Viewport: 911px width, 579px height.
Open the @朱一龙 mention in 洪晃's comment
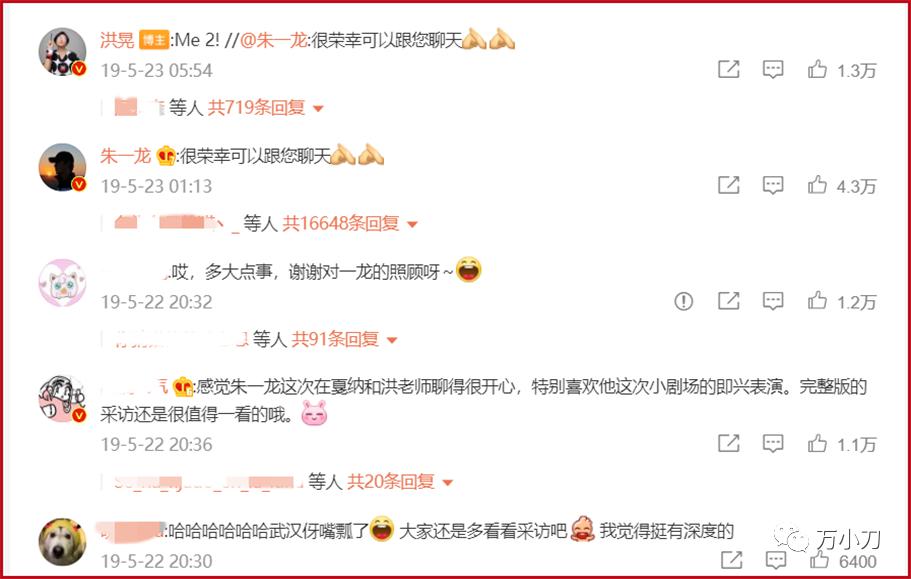(274, 39)
